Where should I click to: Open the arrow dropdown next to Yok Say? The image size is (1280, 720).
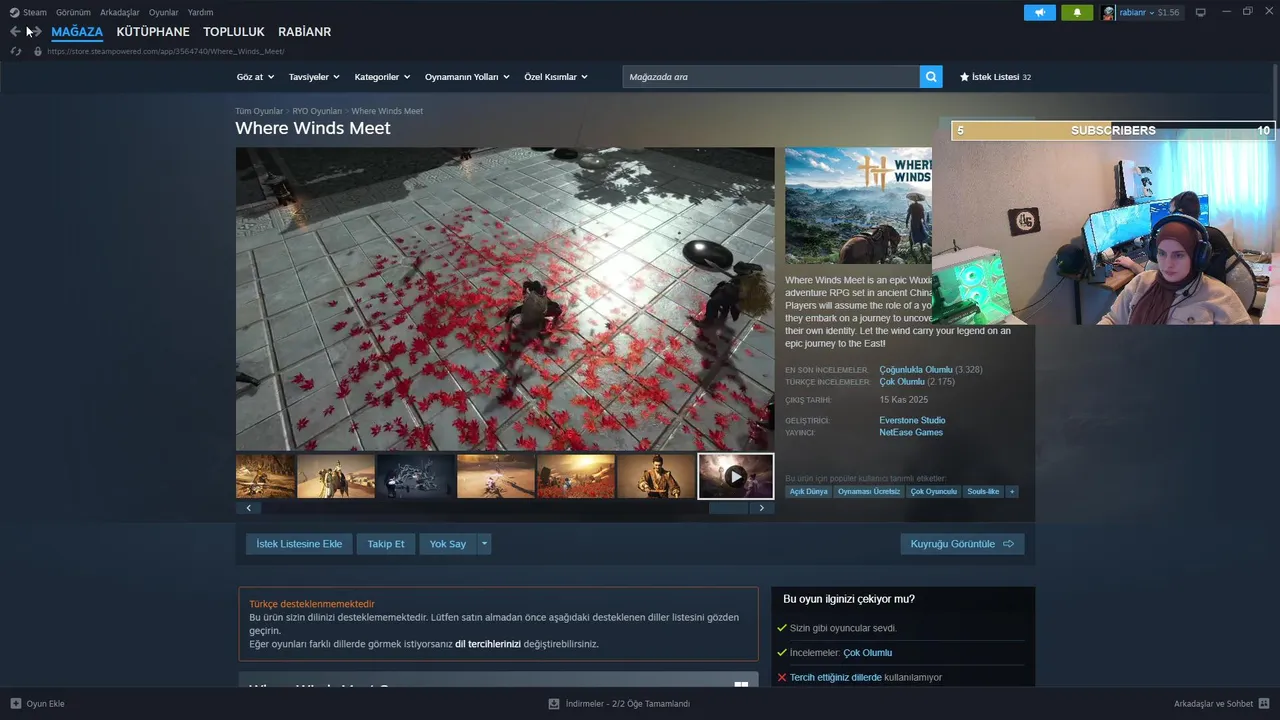484,544
